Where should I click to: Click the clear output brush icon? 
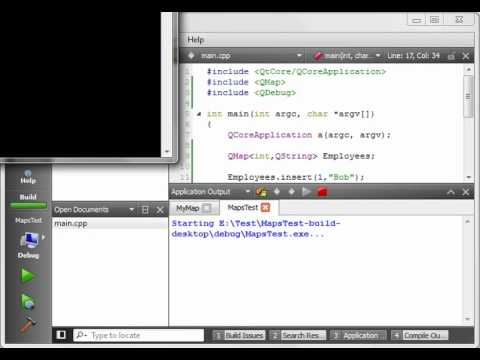pyautogui.click(x=261, y=192)
